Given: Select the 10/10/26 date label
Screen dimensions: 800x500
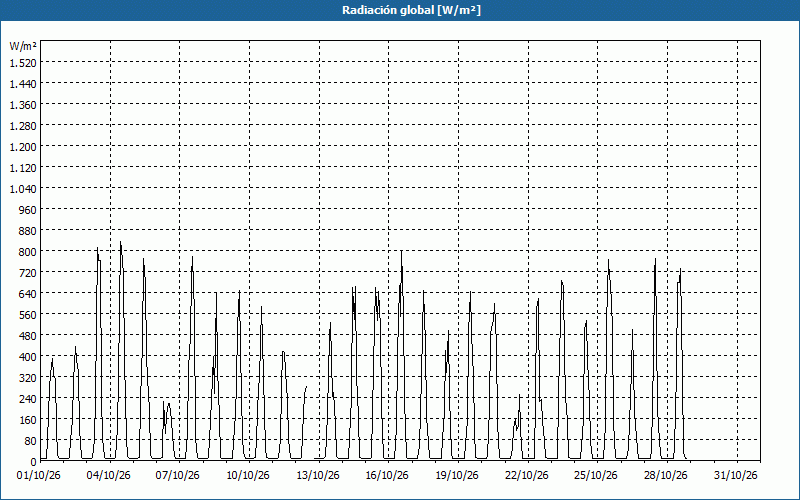Looking at the screenshot, I should [x=248, y=476].
